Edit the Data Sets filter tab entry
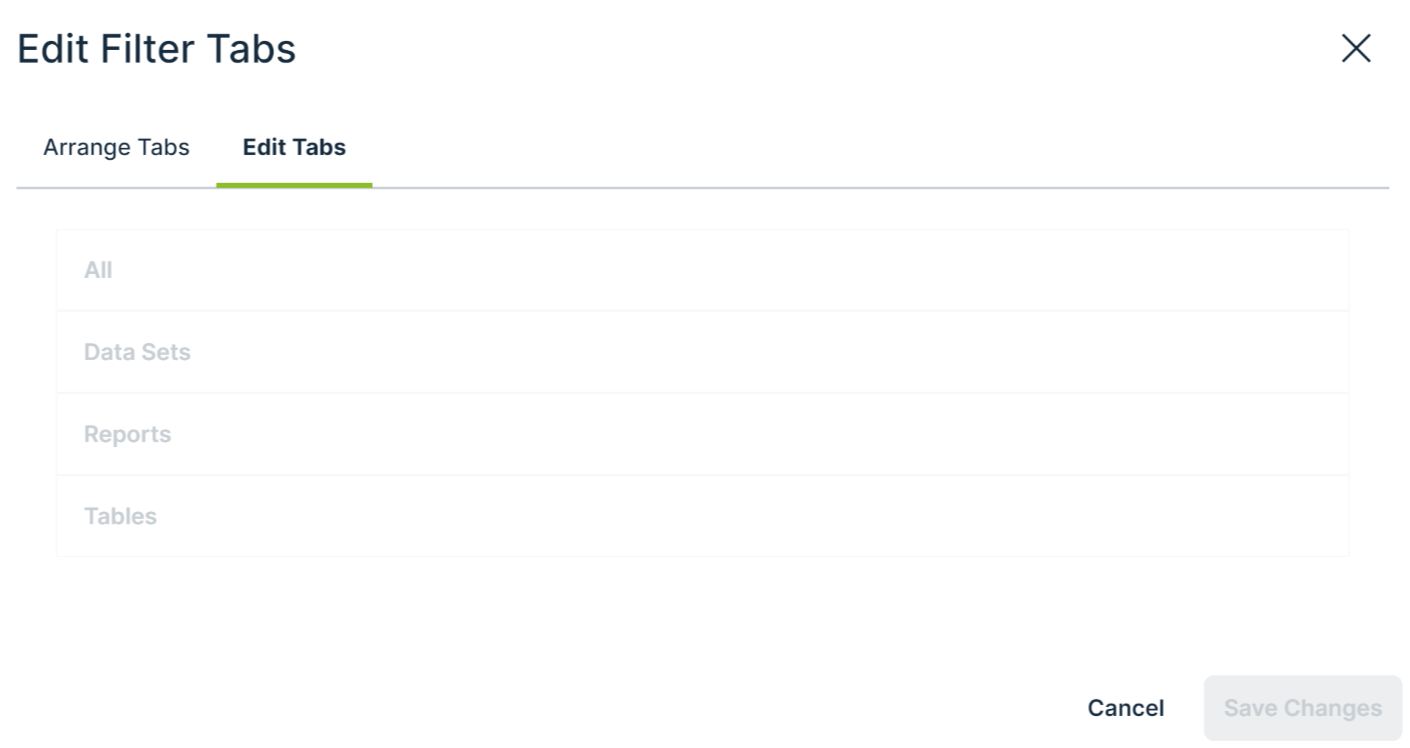 pos(137,352)
